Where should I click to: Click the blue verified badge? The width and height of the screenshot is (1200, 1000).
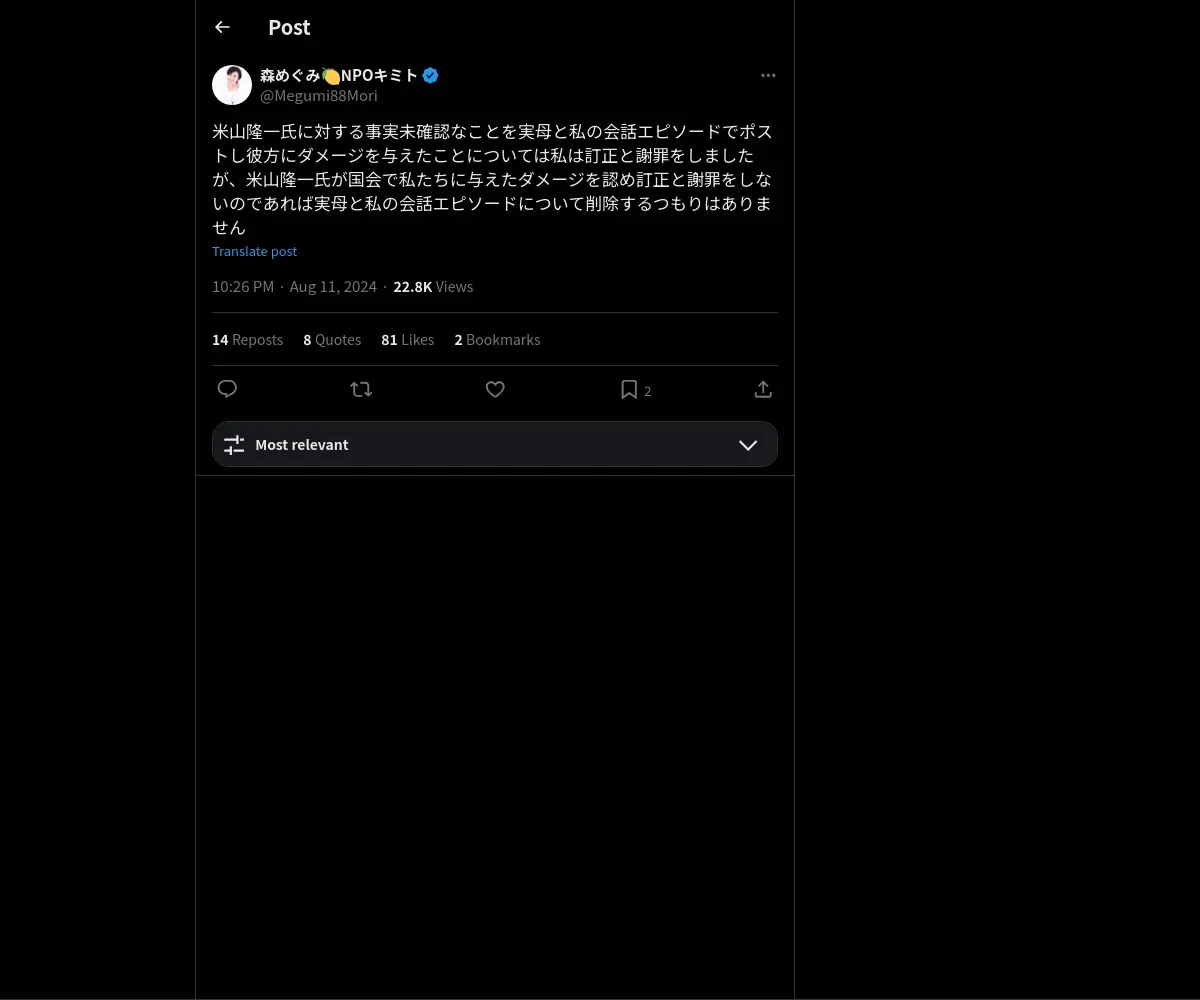pyautogui.click(x=431, y=75)
